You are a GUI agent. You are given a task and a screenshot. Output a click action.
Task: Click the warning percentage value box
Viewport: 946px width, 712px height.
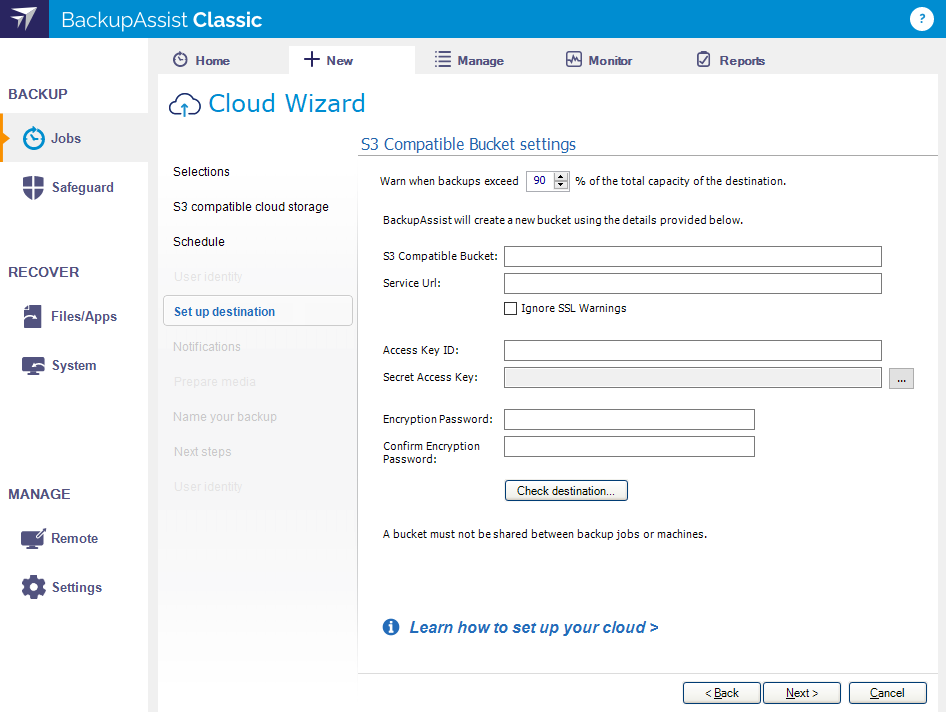coord(541,181)
